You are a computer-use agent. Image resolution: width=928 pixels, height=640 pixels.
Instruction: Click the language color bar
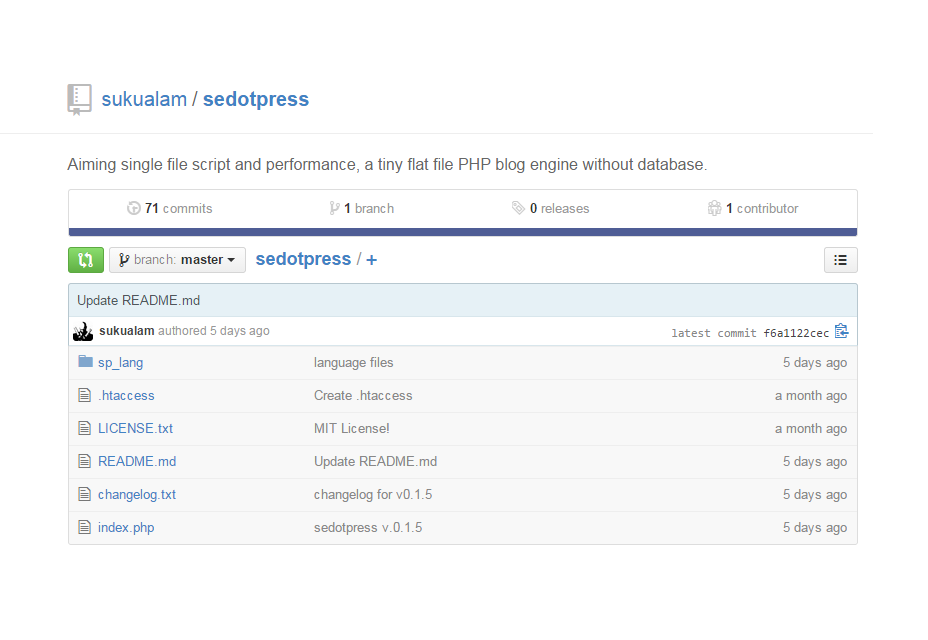pos(463,232)
